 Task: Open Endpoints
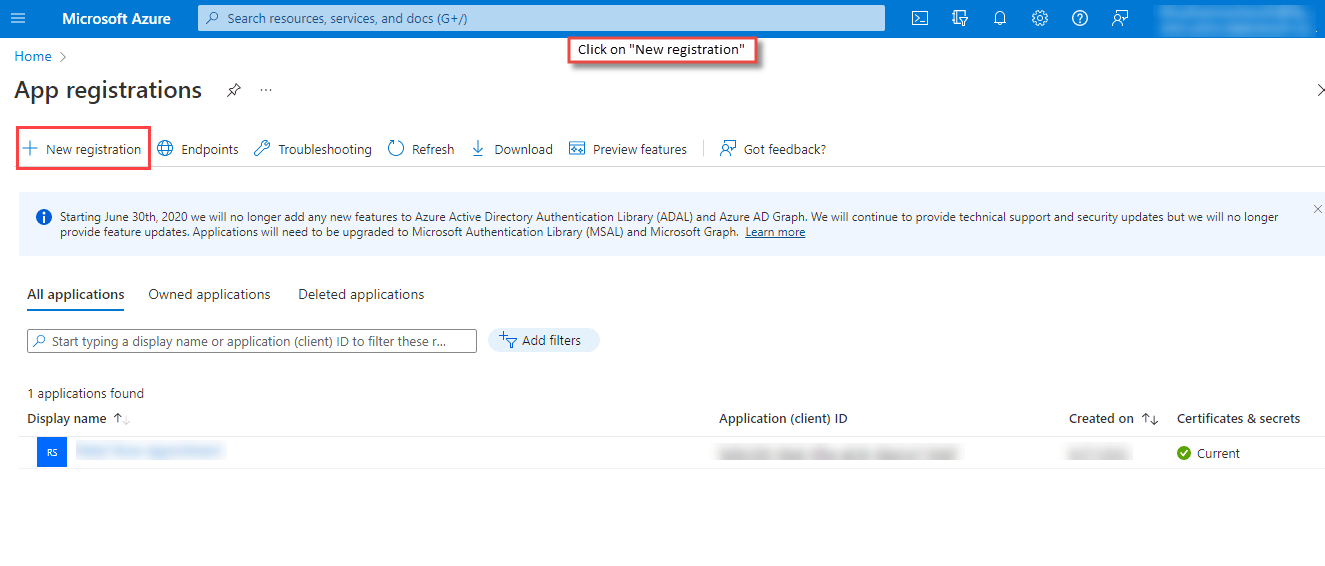pyautogui.click(x=198, y=149)
